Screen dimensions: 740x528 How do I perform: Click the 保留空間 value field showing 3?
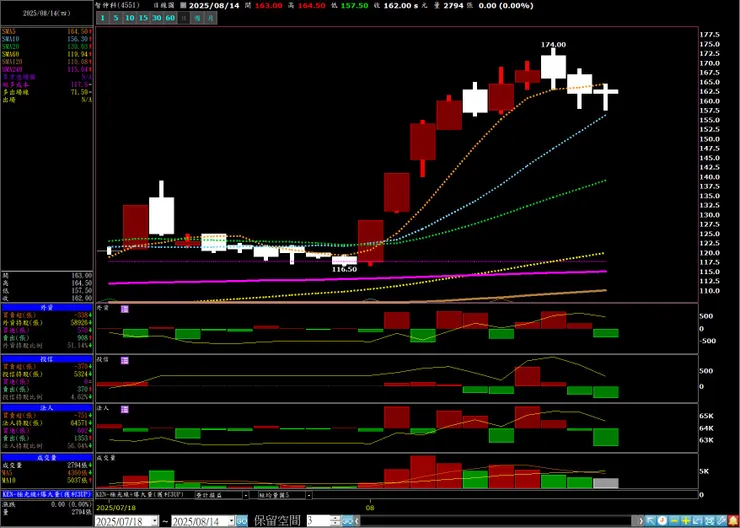pyautogui.click(x=319, y=521)
